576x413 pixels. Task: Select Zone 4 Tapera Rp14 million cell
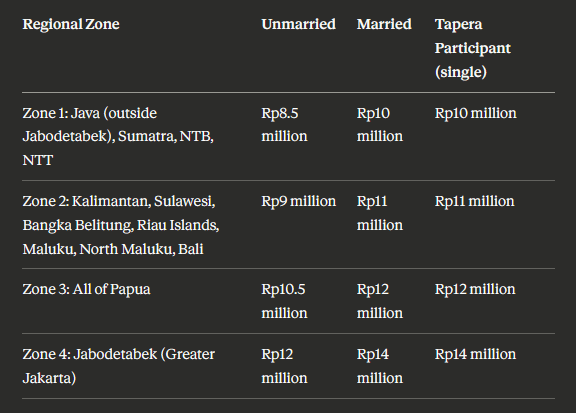point(475,354)
